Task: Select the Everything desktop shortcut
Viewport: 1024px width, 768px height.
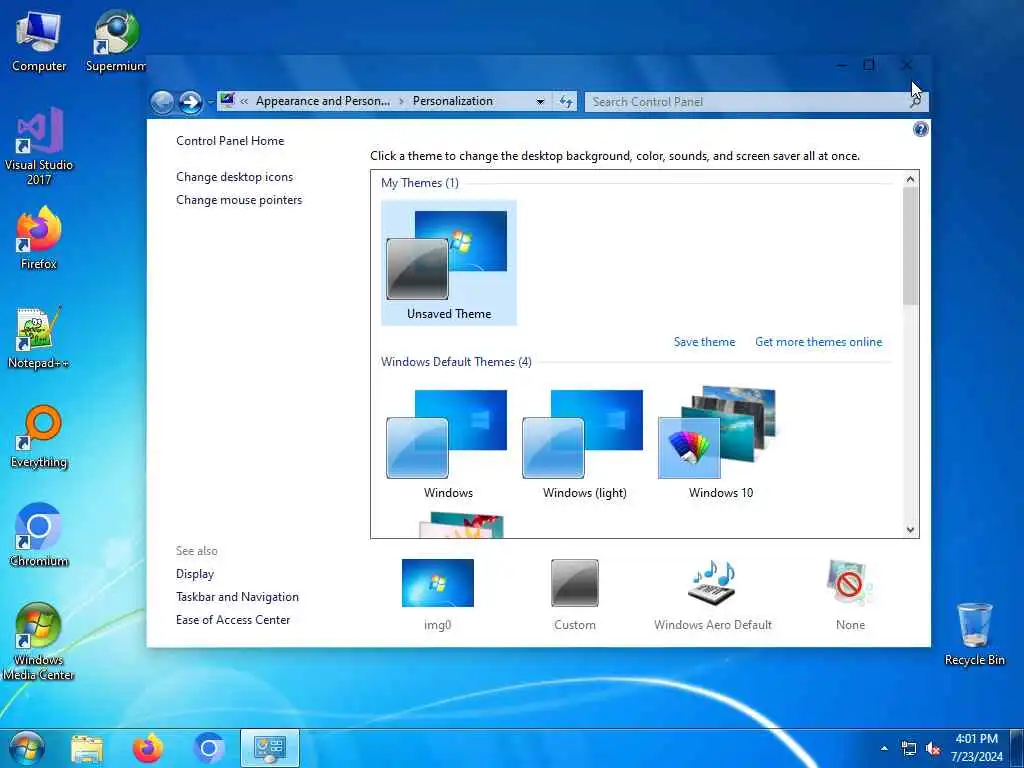Action: click(x=39, y=437)
